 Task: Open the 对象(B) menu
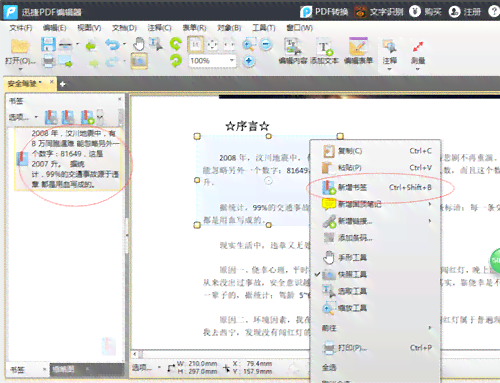click(x=229, y=28)
